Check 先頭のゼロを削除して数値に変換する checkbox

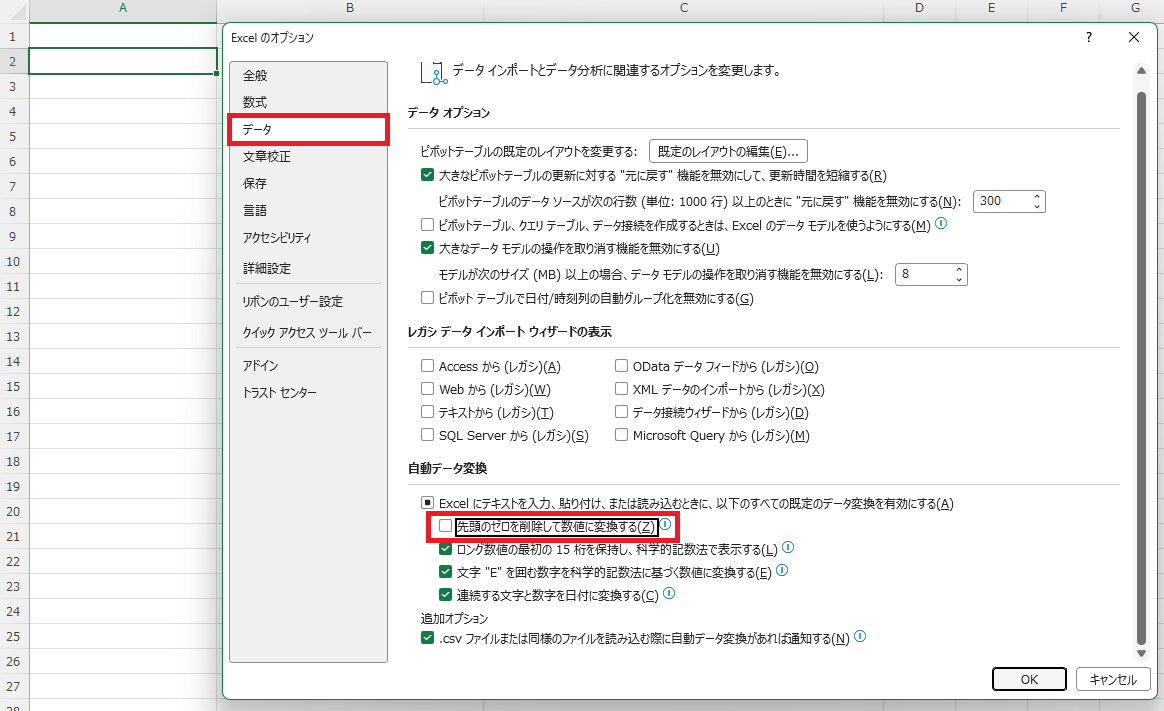445,526
